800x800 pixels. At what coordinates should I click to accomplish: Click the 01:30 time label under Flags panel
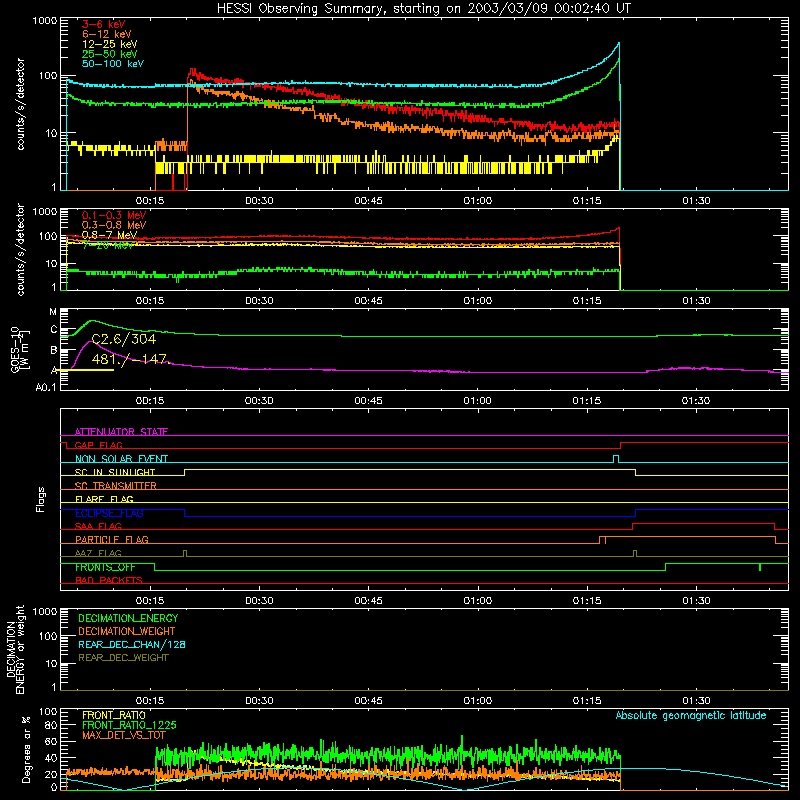pyautogui.click(x=696, y=601)
